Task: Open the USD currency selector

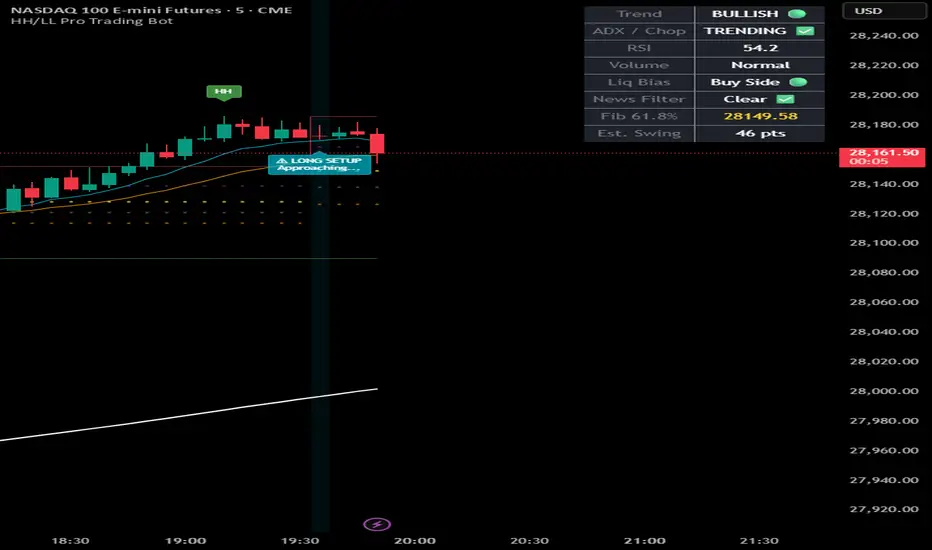Action: (883, 11)
